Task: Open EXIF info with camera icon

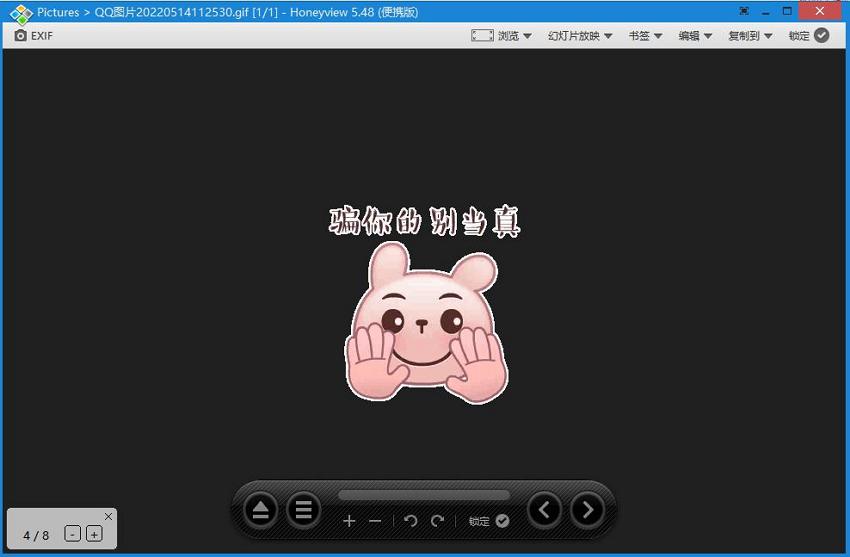Action: coord(33,35)
